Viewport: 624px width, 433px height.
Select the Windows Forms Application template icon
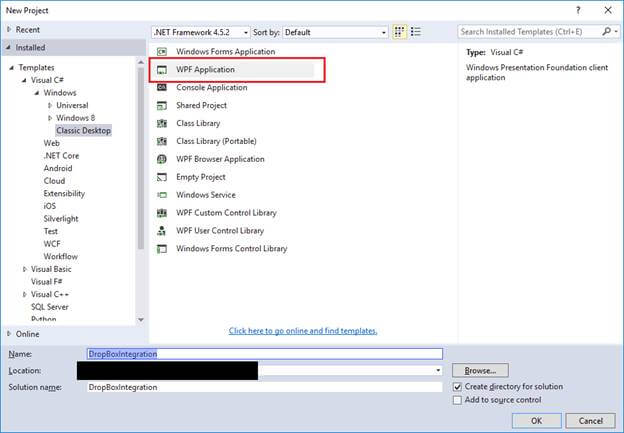click(162, 51)
